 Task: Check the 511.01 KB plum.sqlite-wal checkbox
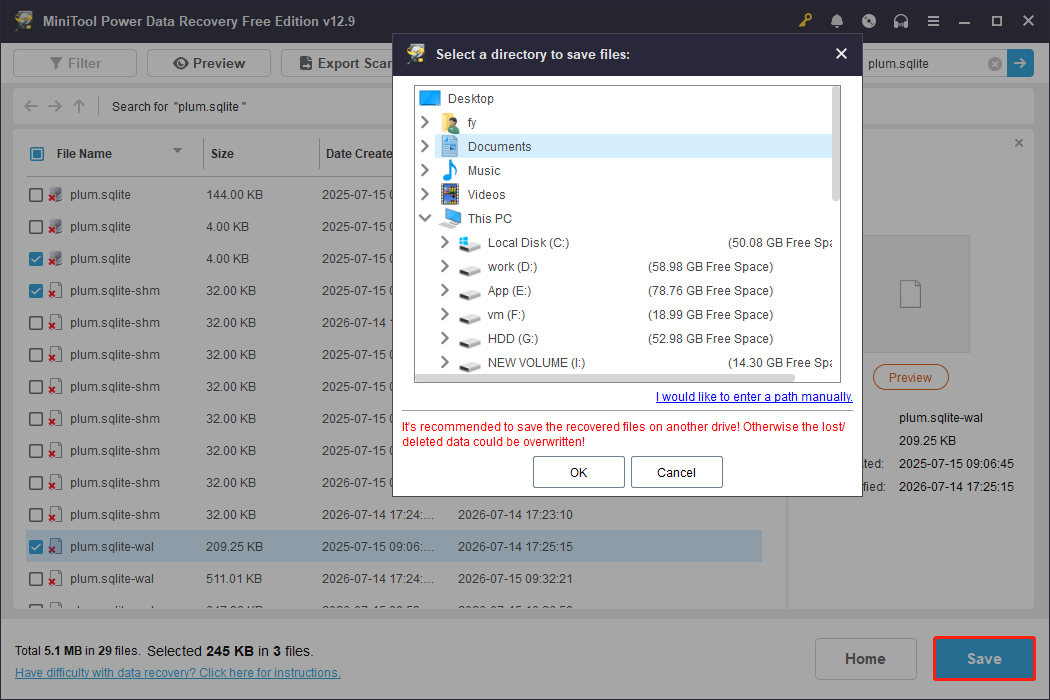click(x=36, y=579)
